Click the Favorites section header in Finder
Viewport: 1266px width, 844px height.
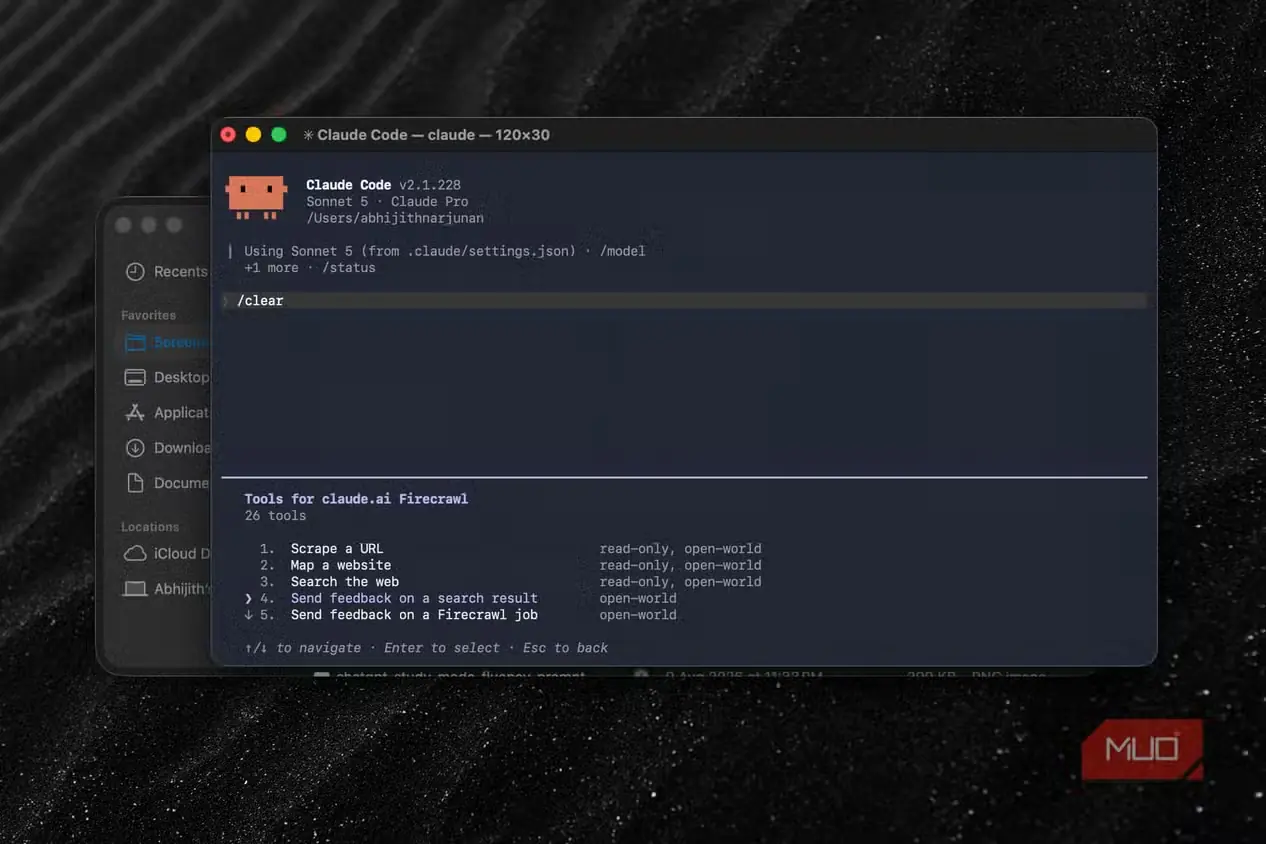click(148, 315)
